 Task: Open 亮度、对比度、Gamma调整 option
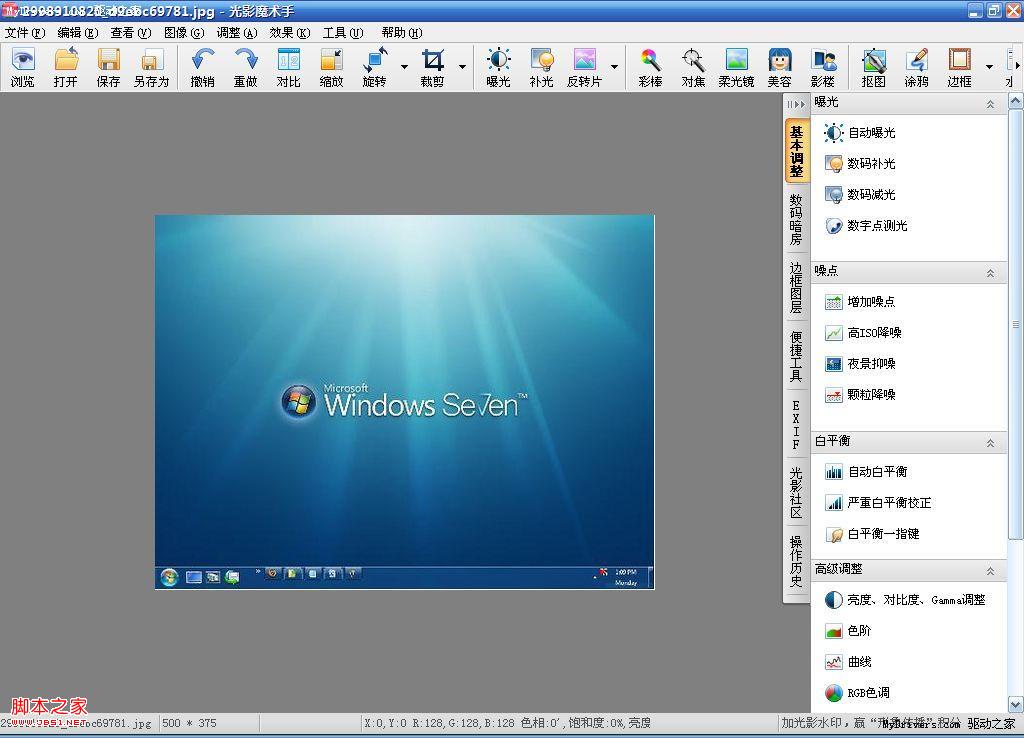[x=905, y=600]
